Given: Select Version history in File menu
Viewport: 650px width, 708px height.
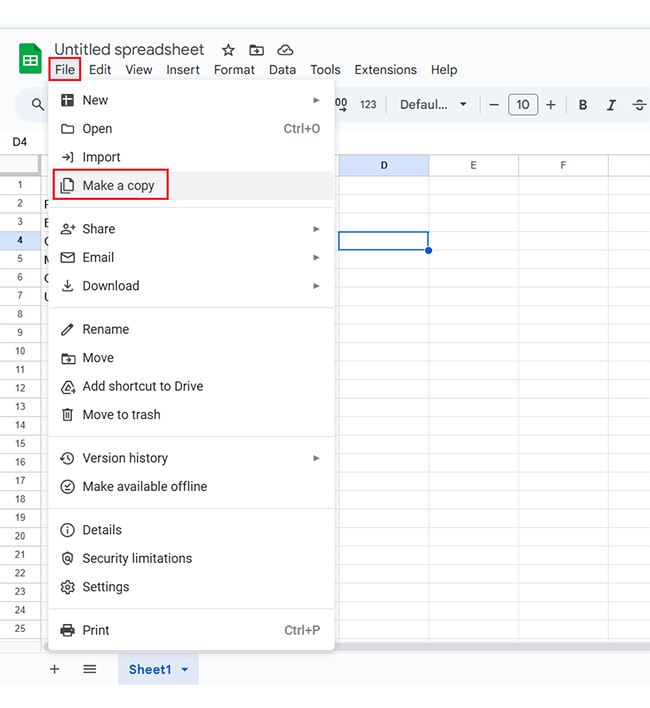Looking at the screenshot, I should point(125,458).
